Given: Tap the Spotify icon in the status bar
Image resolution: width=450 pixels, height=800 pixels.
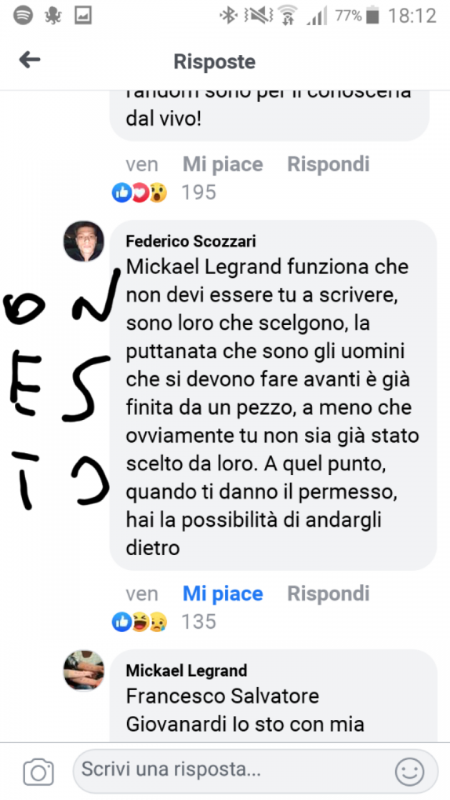Looking at the screenshot, I should 23,15.
